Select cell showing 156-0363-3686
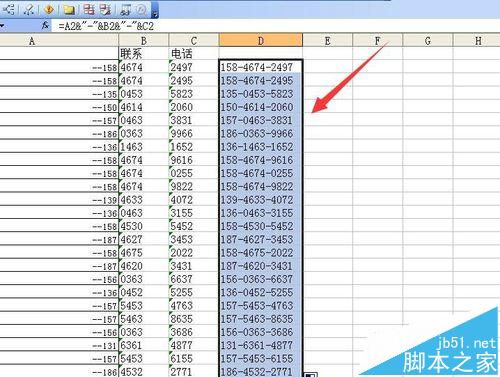 261,332
